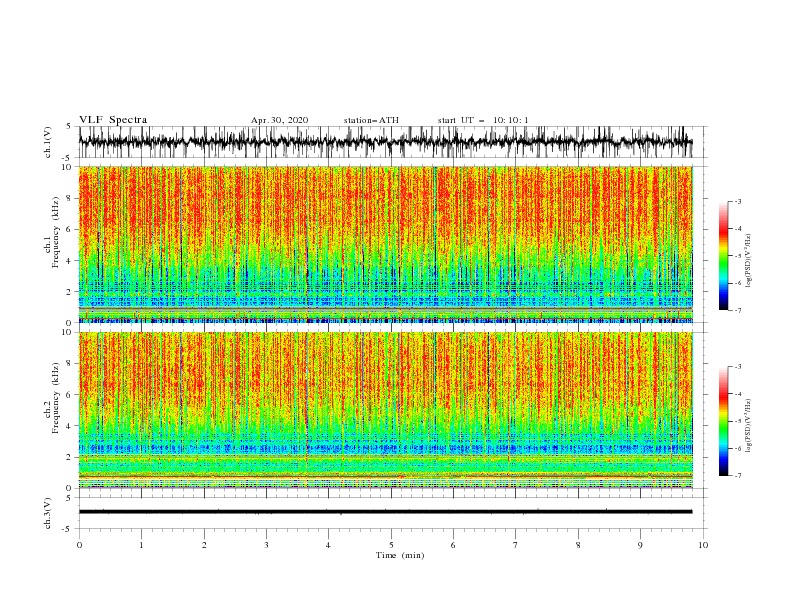Image resolution: width=792 pixels, height=612 pixels.
Task: Click the 'ch.3(V)' axis label
Action: [x=48, y=513]
